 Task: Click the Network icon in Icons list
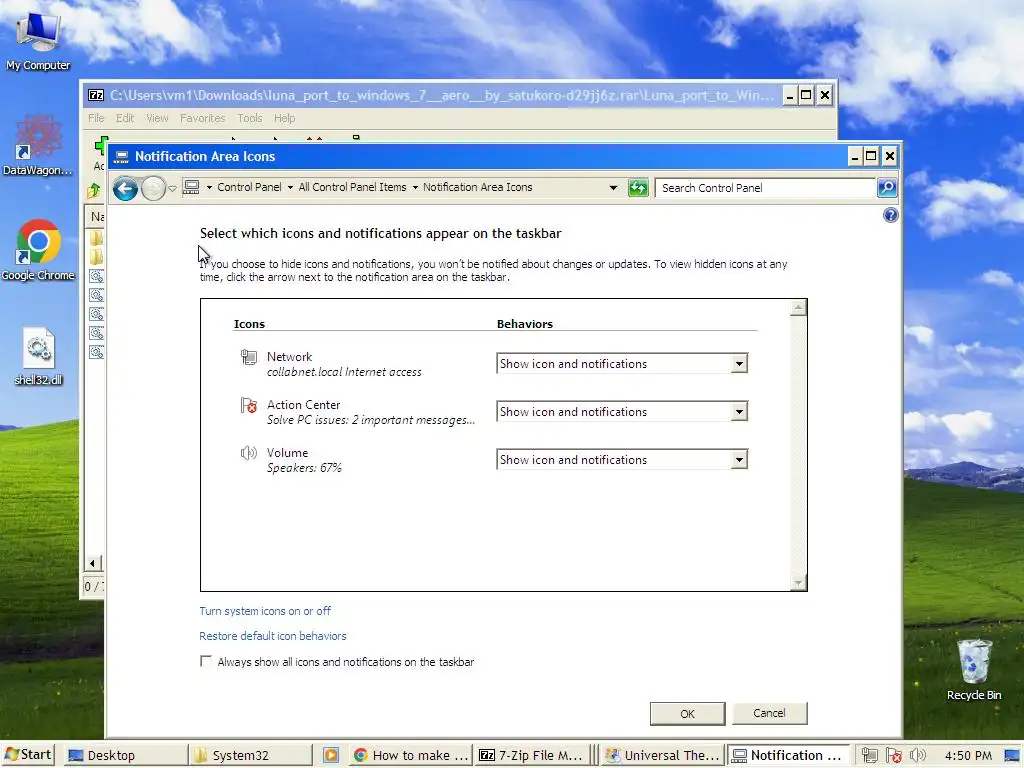point(249,357)
